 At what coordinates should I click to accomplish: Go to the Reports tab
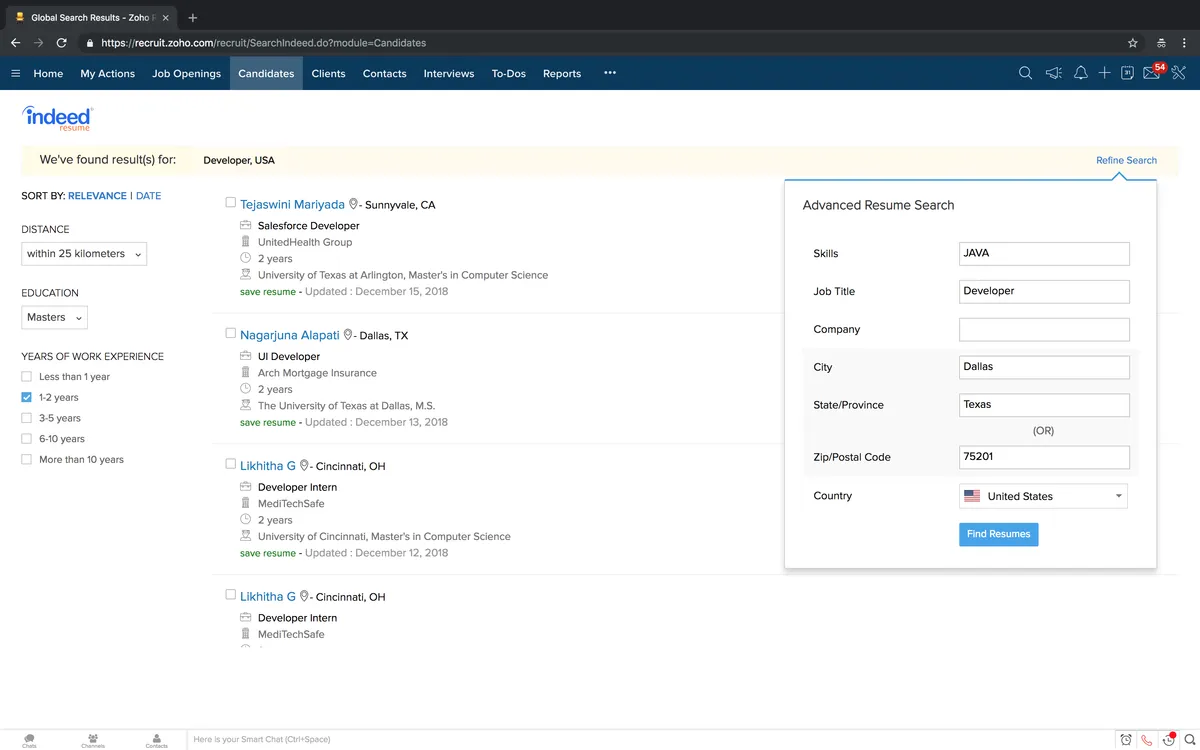pyautogui.click(x=562, y=73)
